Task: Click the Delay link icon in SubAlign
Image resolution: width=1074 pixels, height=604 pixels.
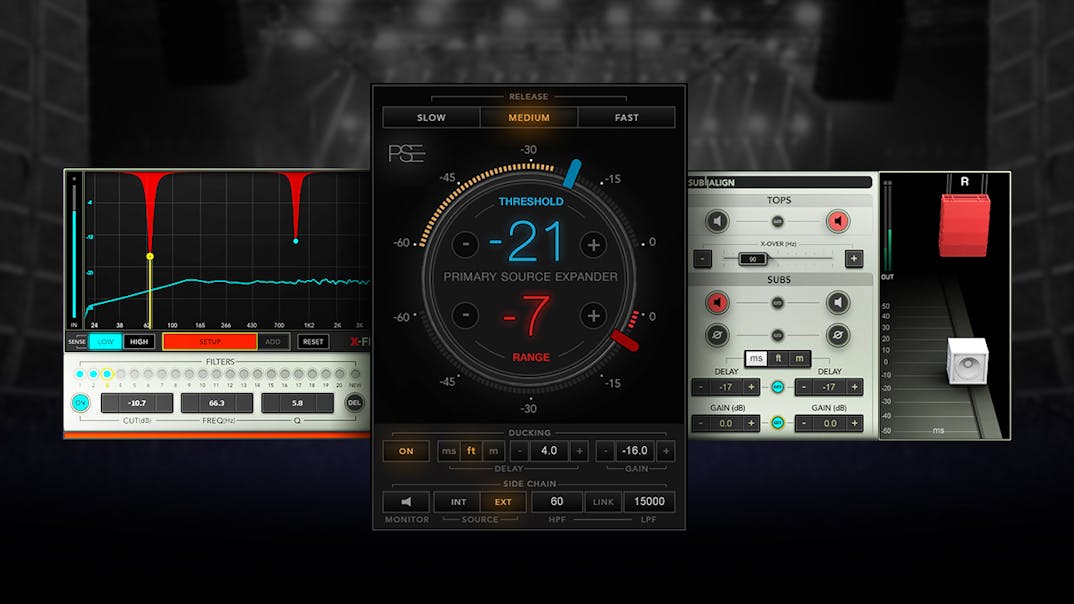Action: click(777, 387)
